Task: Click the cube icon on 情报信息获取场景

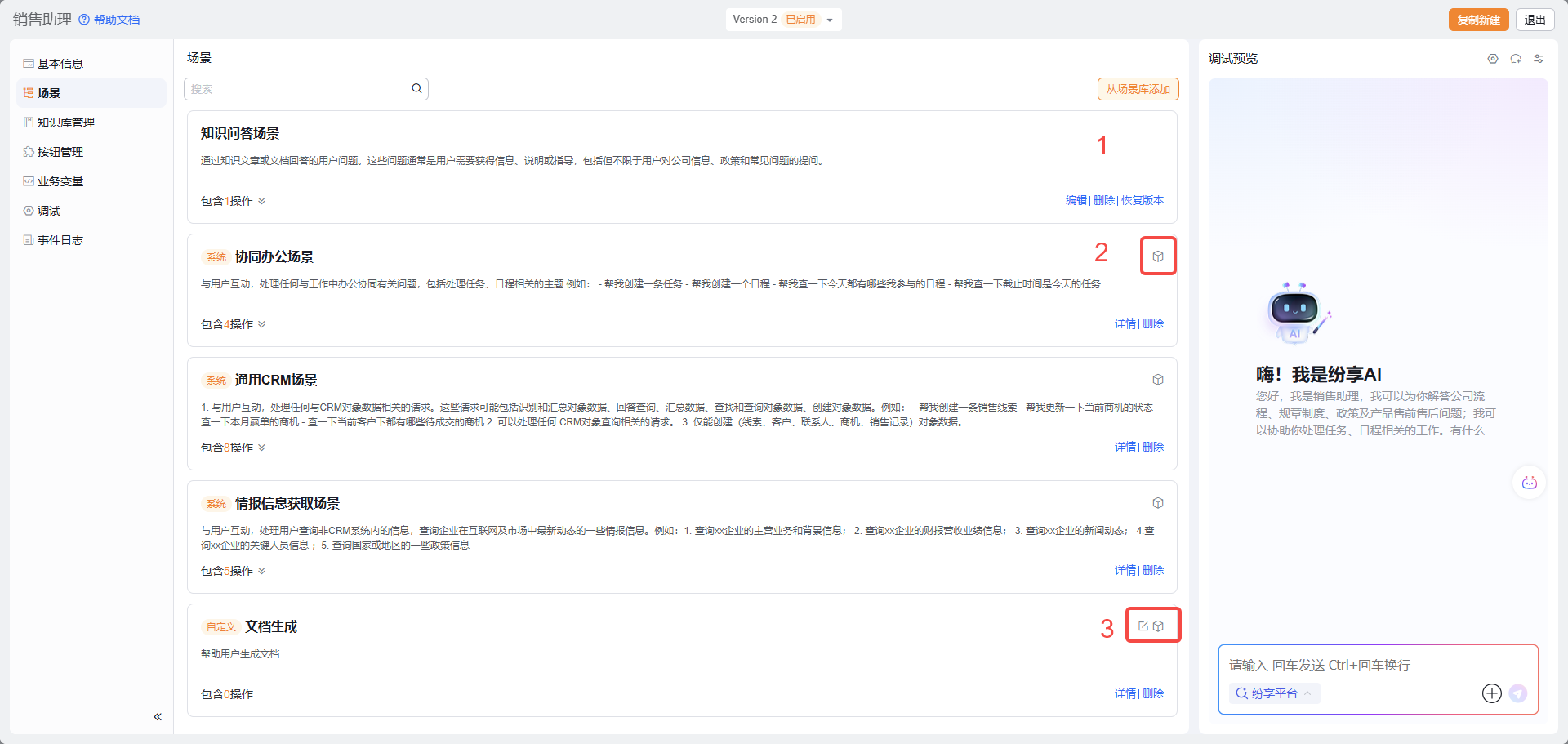Action: (1158, 503)
